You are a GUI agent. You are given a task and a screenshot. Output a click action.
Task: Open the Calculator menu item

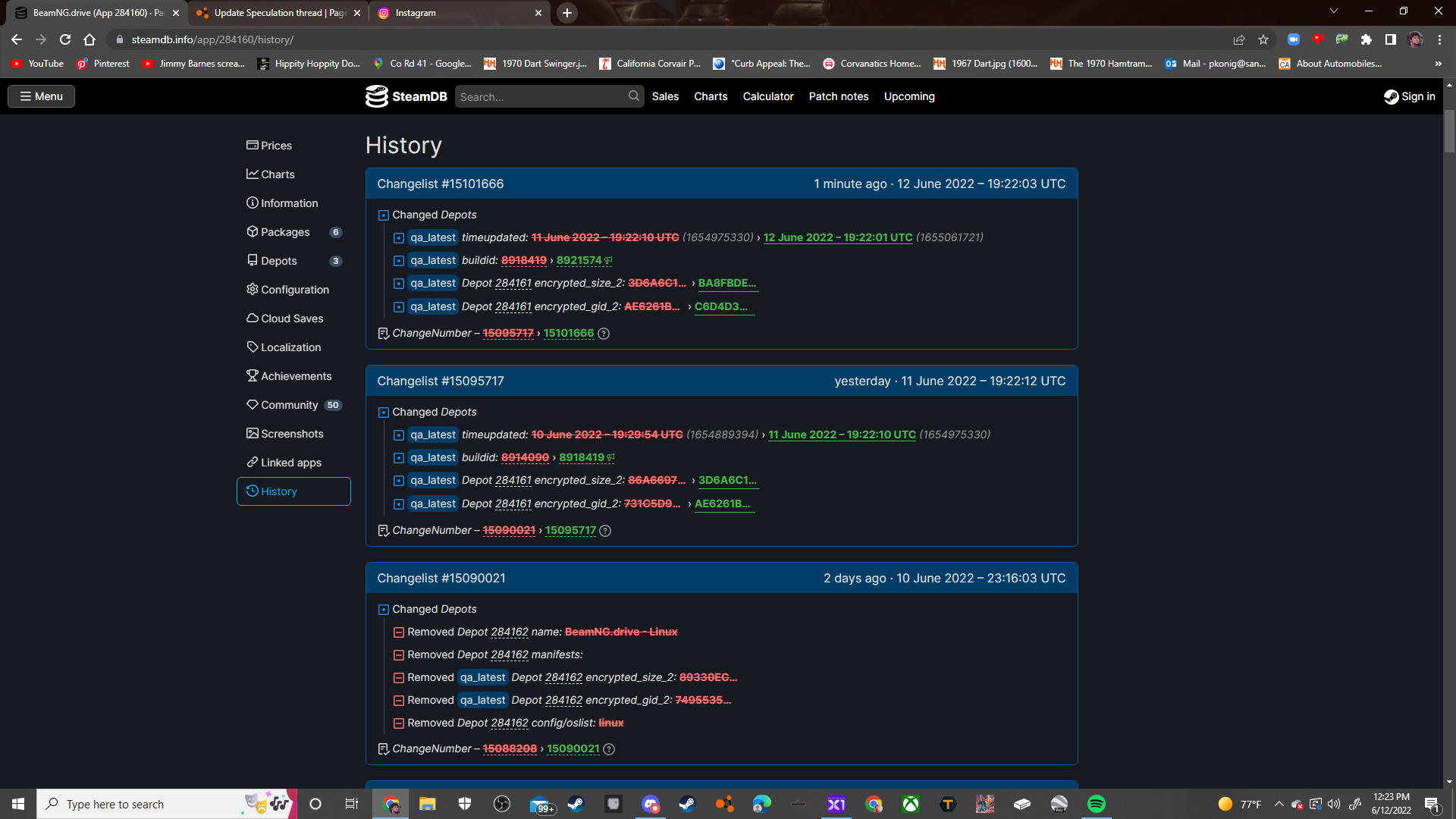(x=768, y=96)
